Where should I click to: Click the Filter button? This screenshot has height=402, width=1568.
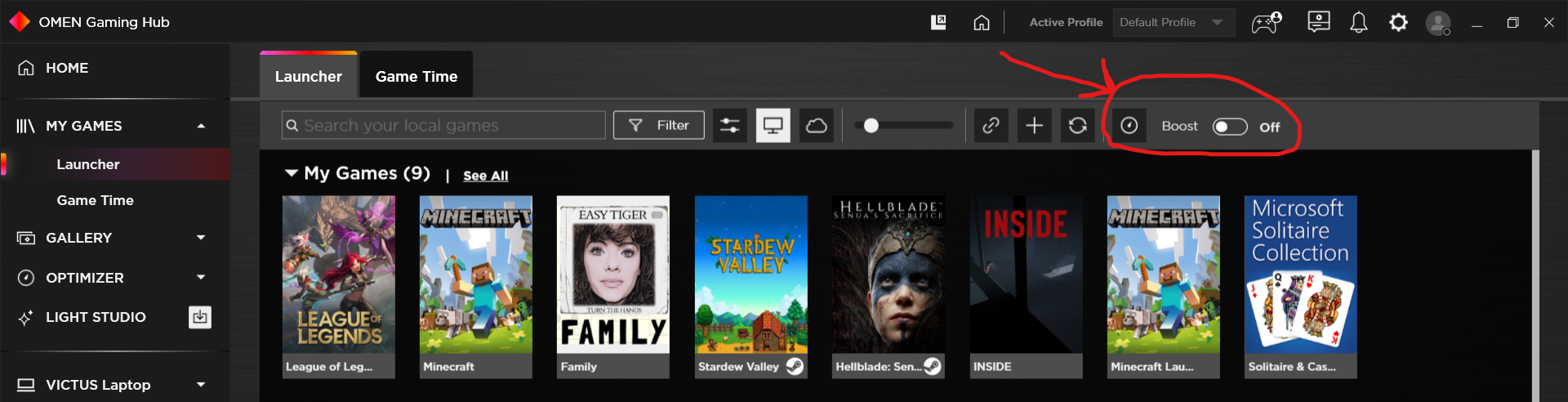(658, 125)
